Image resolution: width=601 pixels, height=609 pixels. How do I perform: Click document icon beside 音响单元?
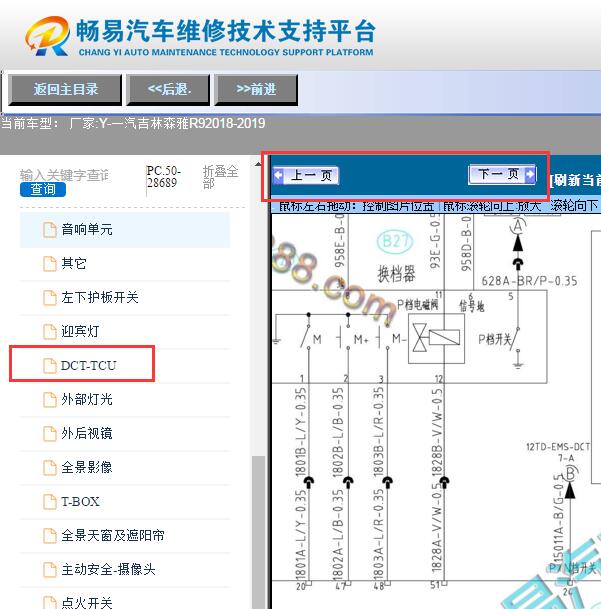(x=49, y=230)
